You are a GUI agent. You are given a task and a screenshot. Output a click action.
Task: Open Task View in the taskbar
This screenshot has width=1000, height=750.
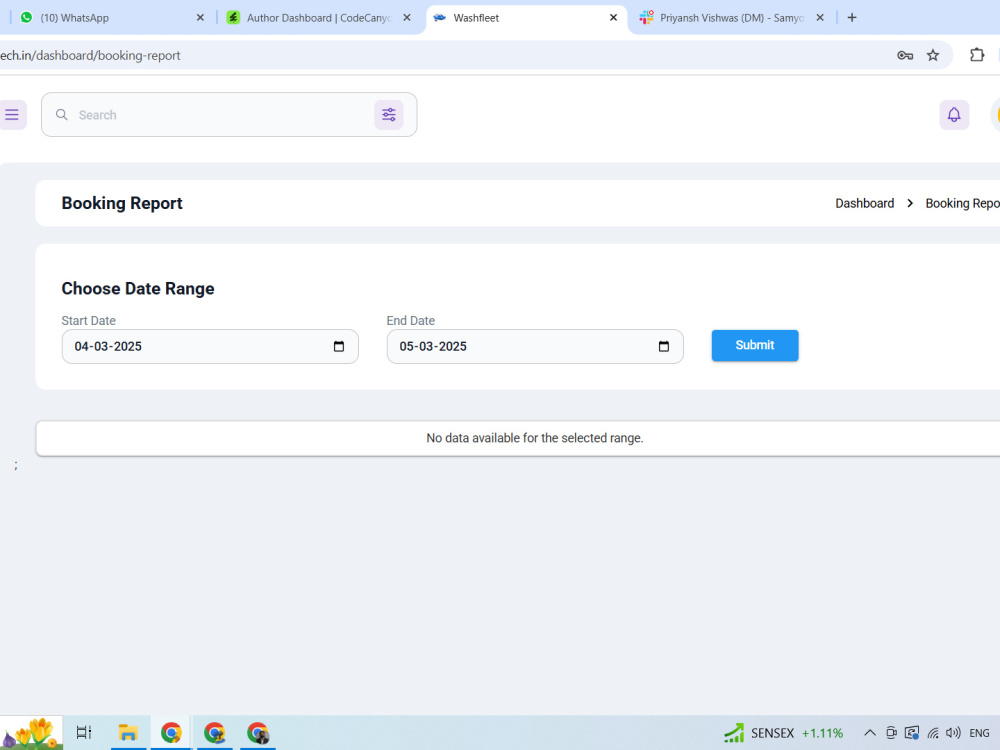tap(84, 733)
